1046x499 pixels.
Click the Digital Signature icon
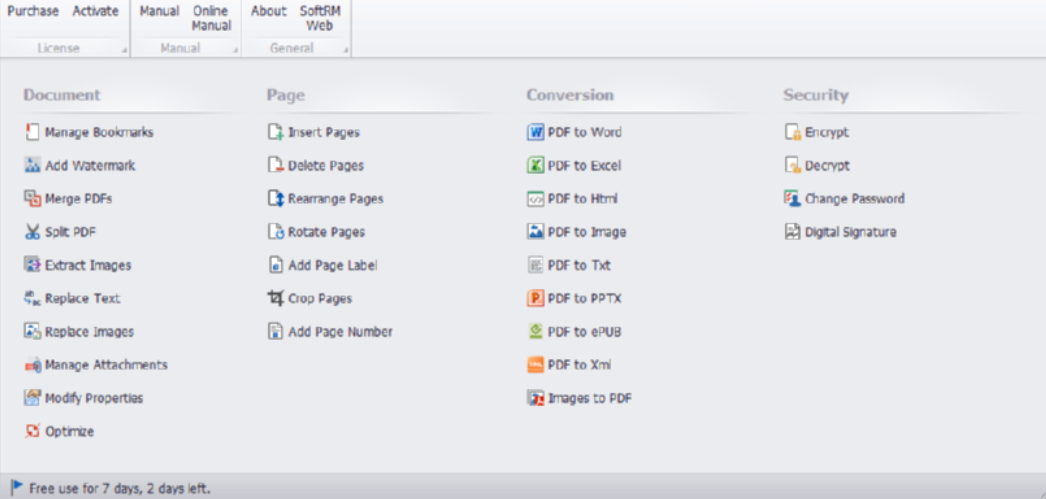[793, 232]
